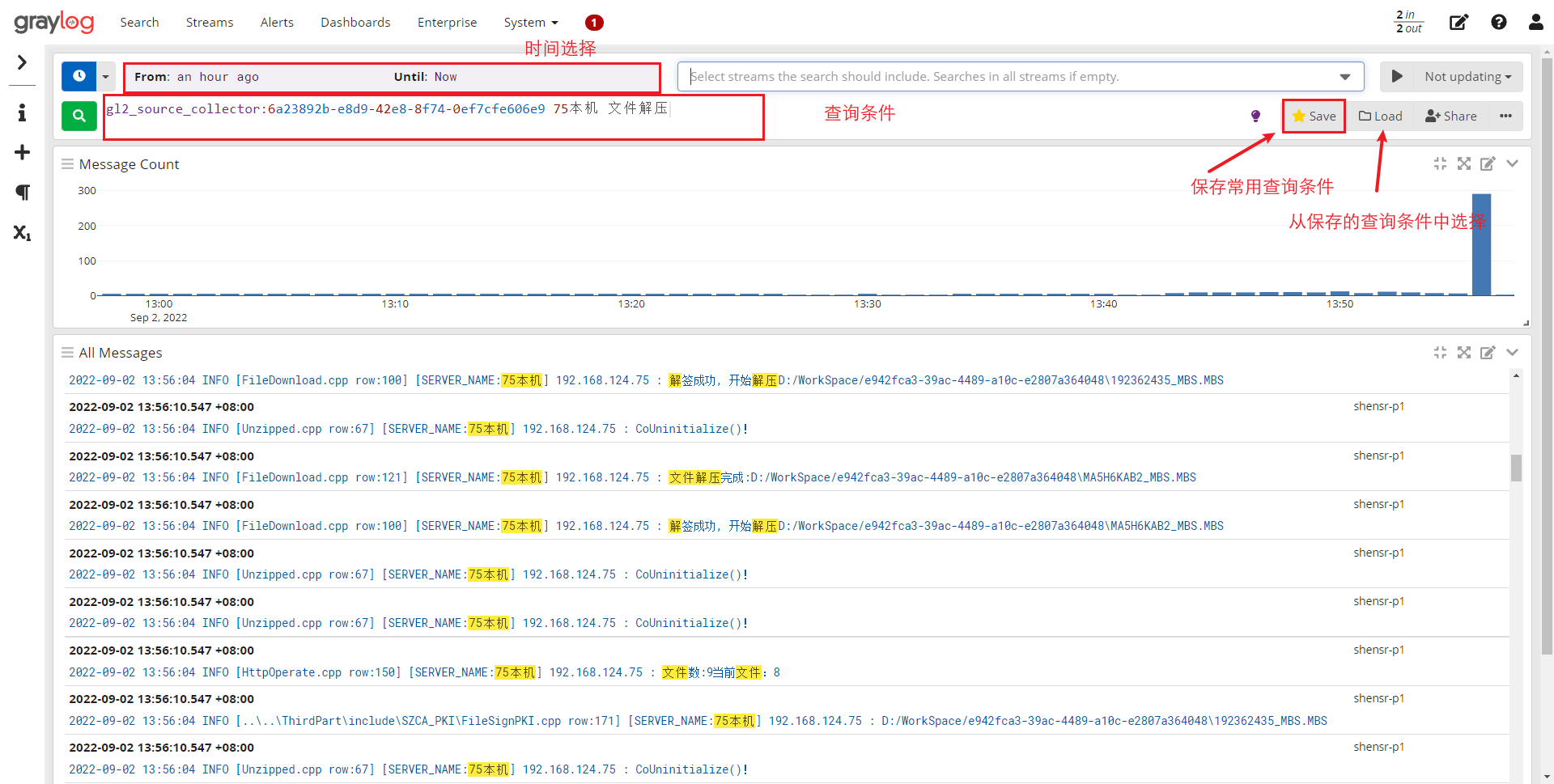Click the Message Count widget resize corner handle
The image size is (1554, 784).
point(1526,323)
